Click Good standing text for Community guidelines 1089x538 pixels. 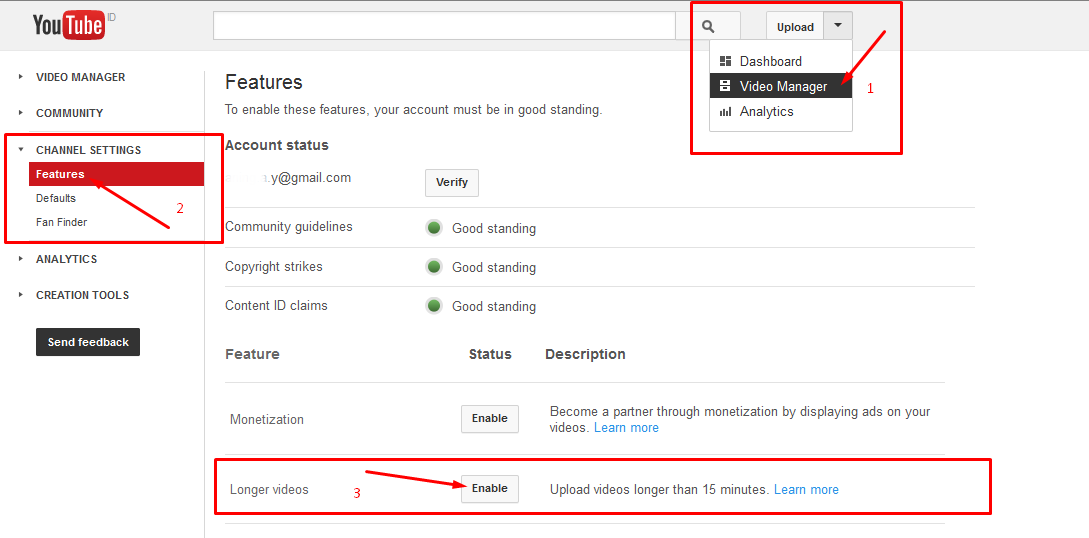click(494, 228)
